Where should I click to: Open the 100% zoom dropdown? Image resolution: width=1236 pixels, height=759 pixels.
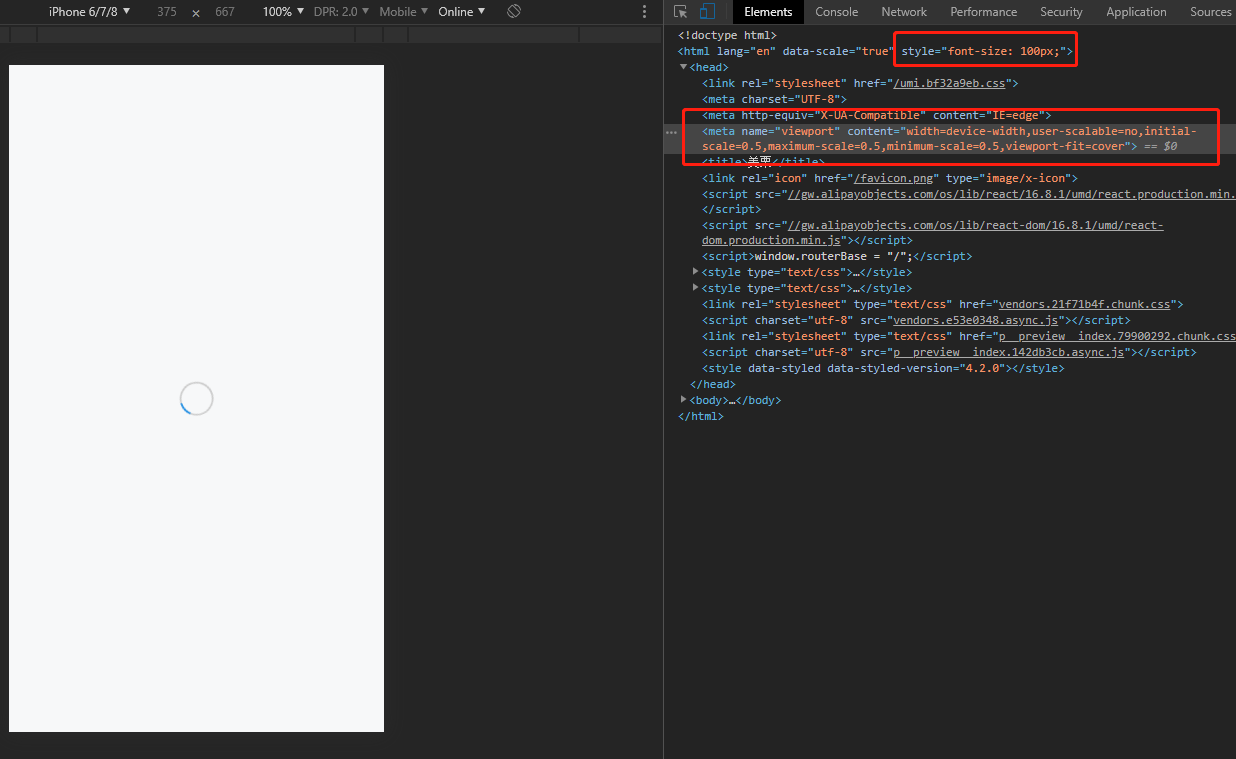coord(284,12)
